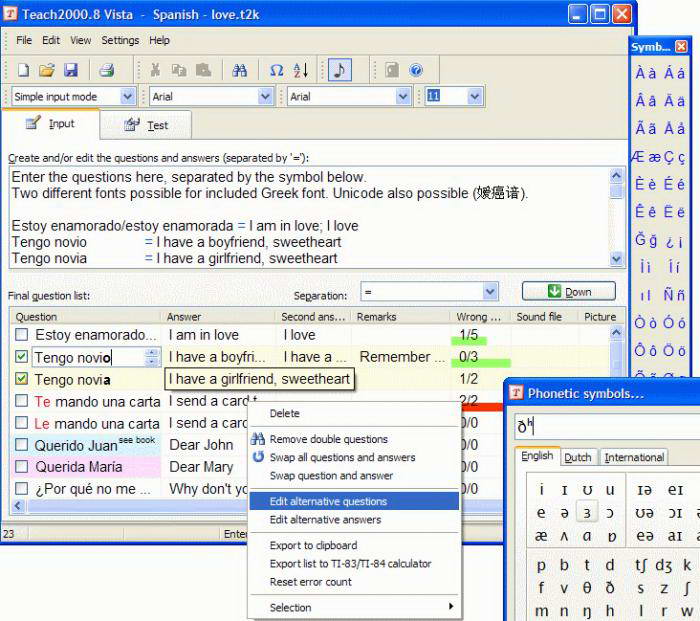The image size is (700, 621).
Task: Click the Question column header
Action: (x=86, y=317)
